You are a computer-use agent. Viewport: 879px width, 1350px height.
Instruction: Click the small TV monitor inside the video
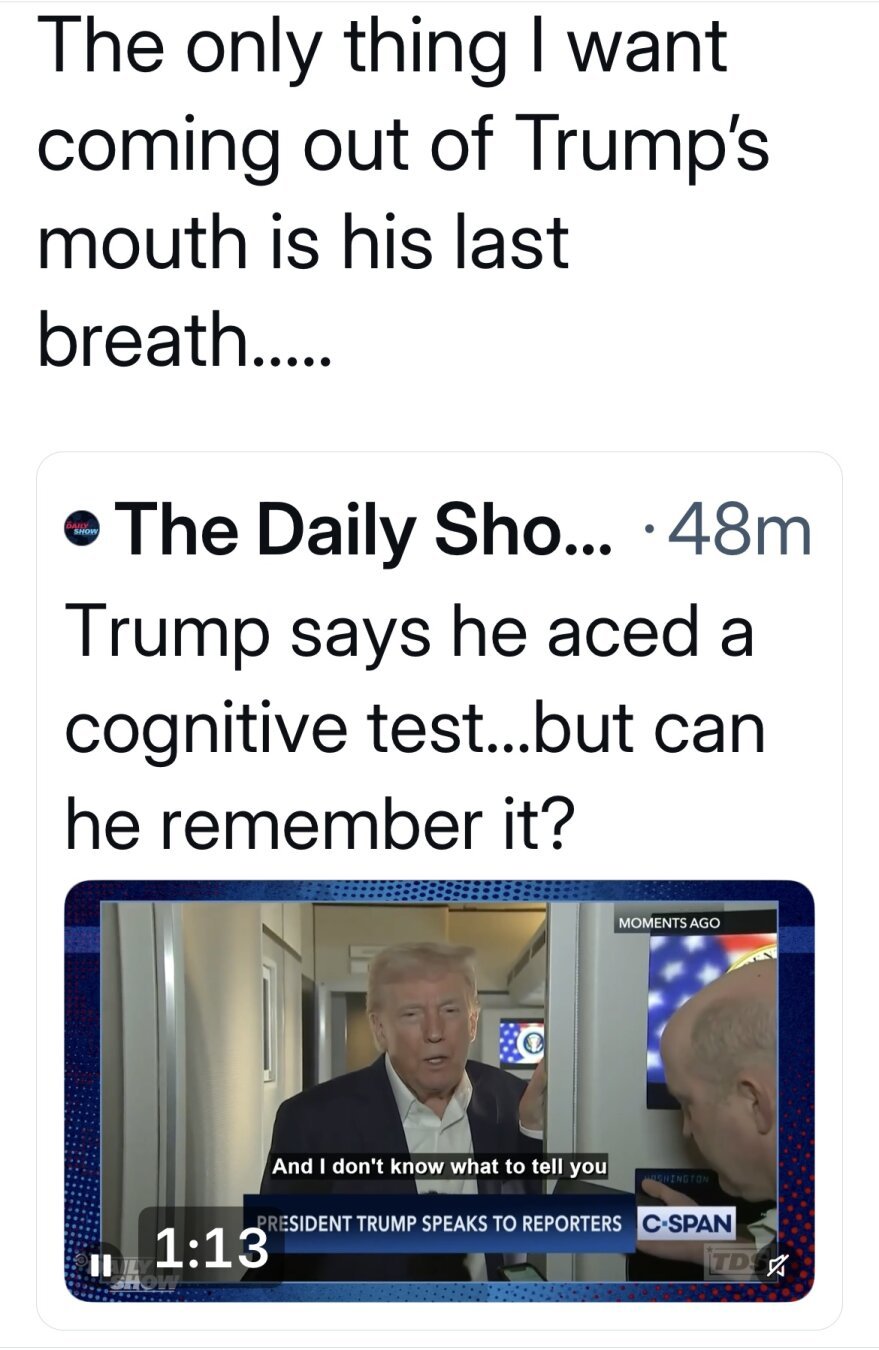pos(521,1042)
